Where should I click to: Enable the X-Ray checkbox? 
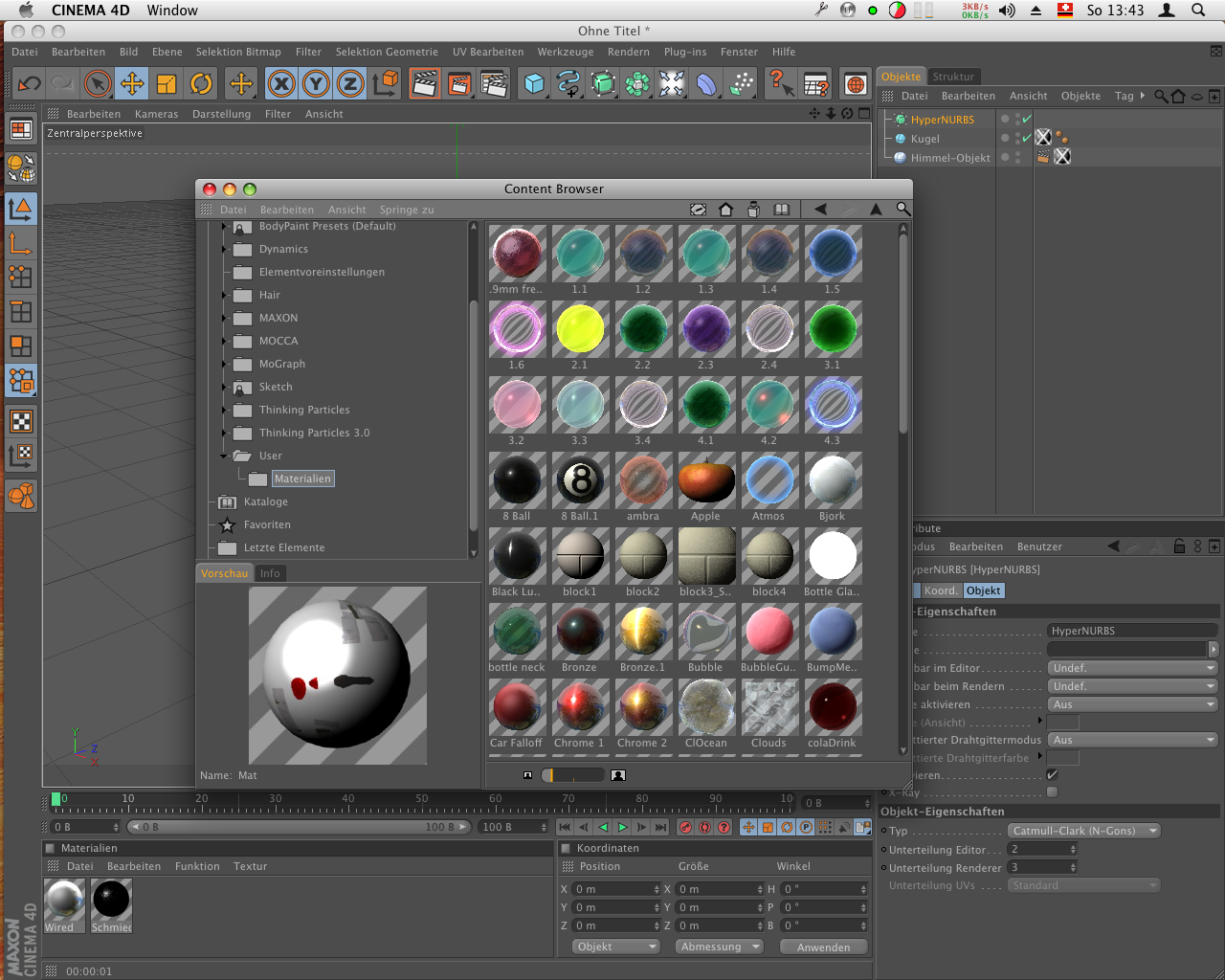click(x=1053, y=791)
